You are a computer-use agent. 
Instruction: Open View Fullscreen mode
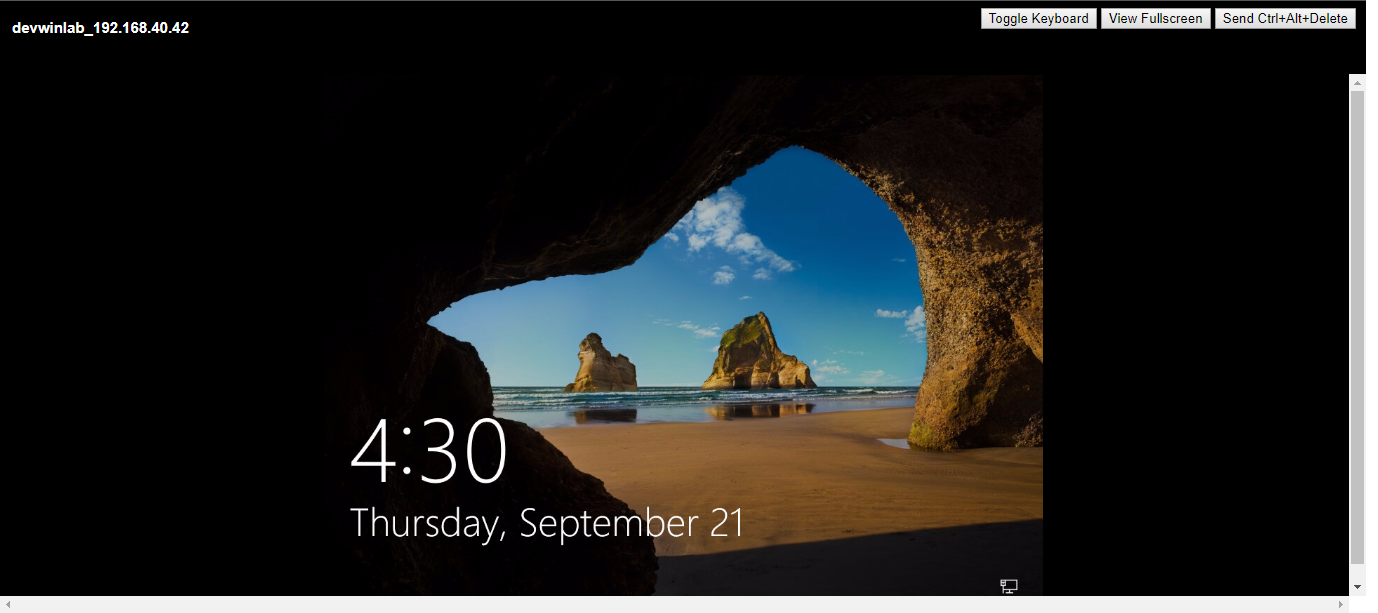1155,19
